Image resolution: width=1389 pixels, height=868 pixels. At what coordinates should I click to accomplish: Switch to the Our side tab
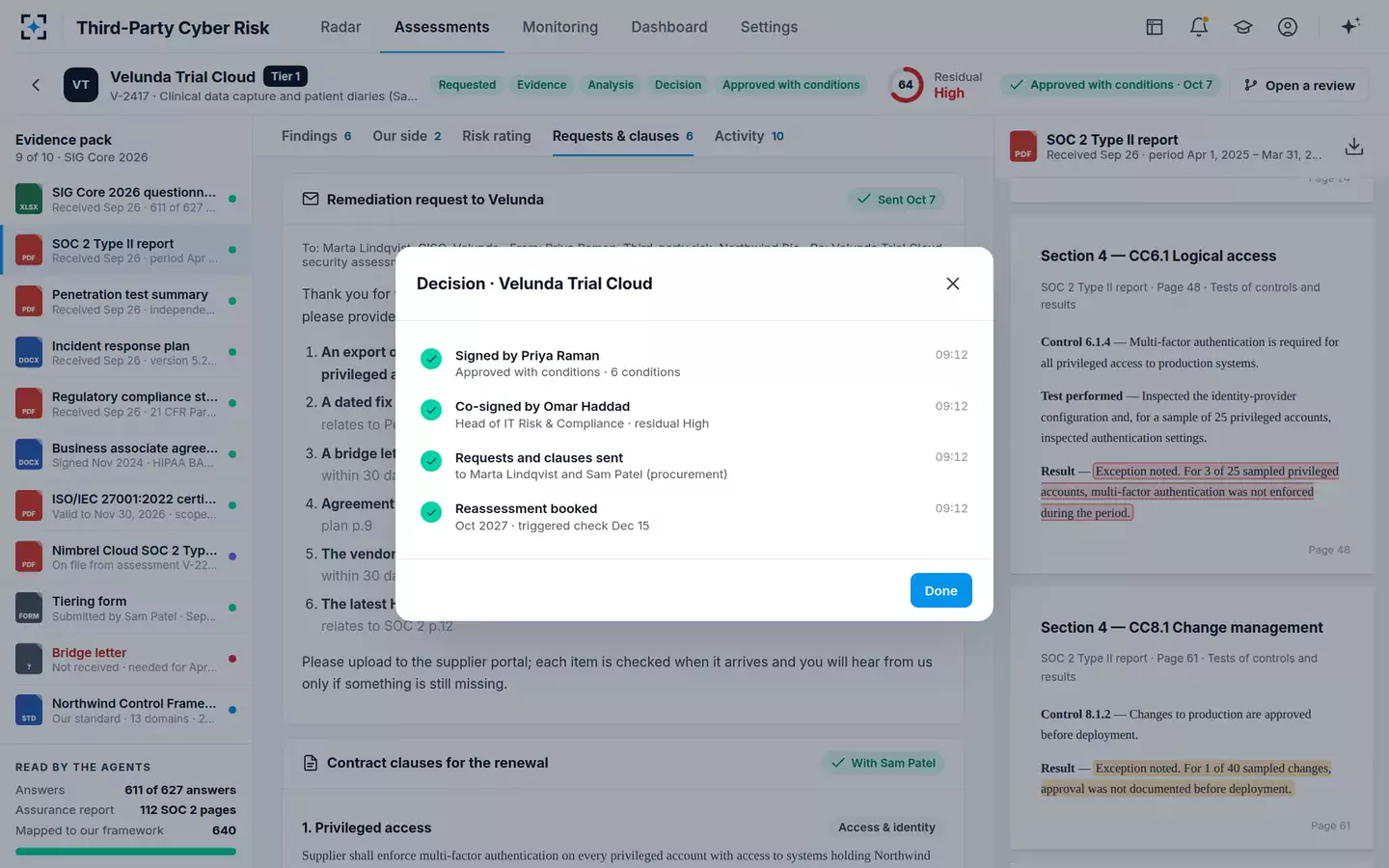click(407, 136)
